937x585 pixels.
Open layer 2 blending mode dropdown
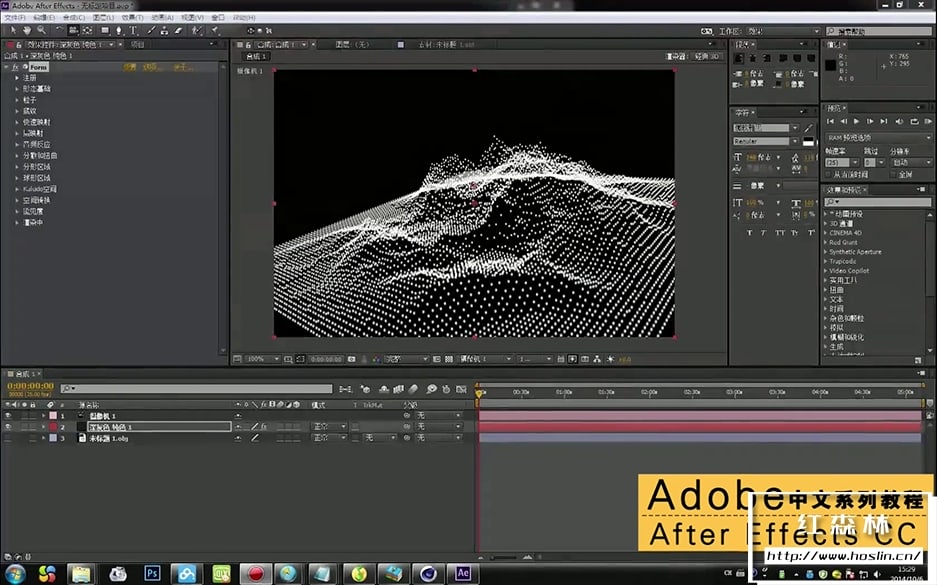pos(329,427)
